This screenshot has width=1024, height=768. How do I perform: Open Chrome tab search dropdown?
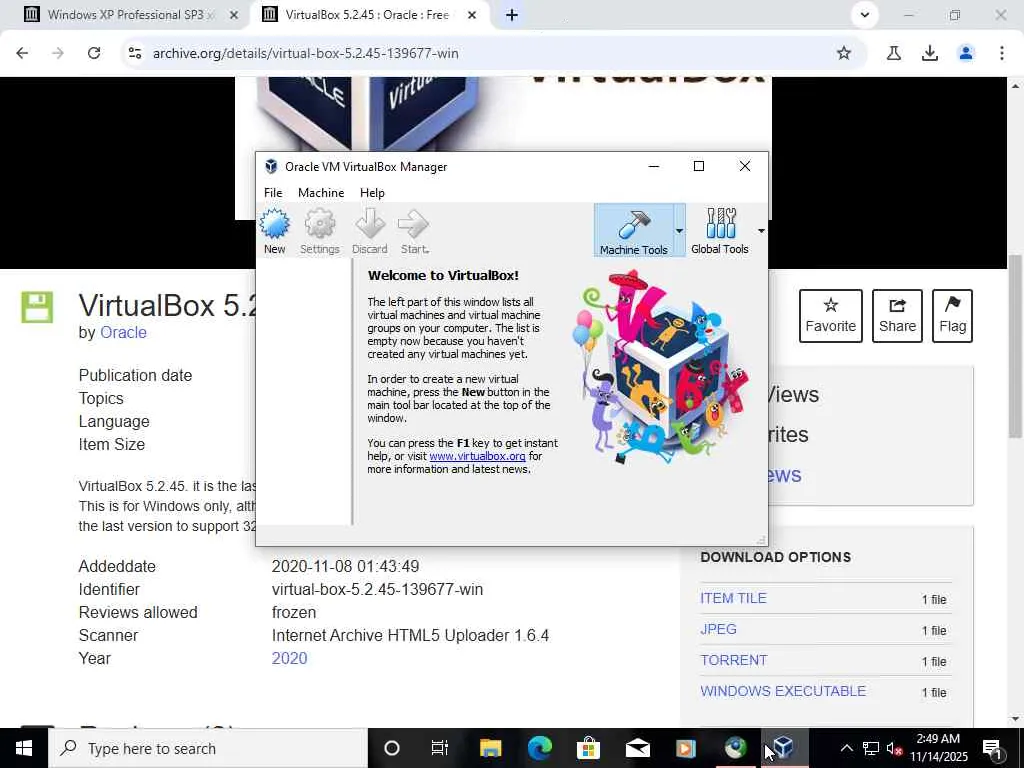pos(865,15)
